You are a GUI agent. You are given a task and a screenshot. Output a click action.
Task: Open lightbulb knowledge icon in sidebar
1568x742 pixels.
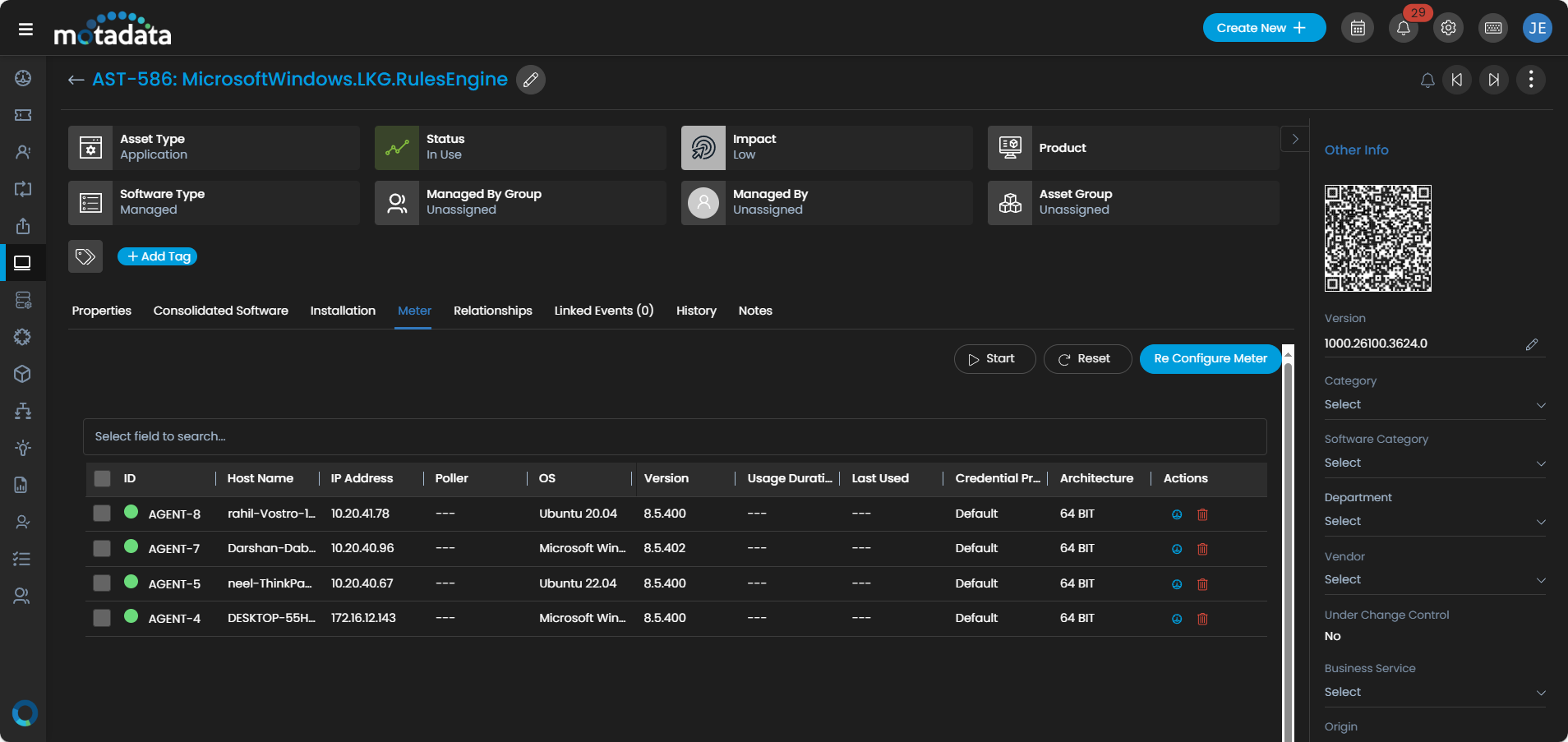(x=23, y=448)
